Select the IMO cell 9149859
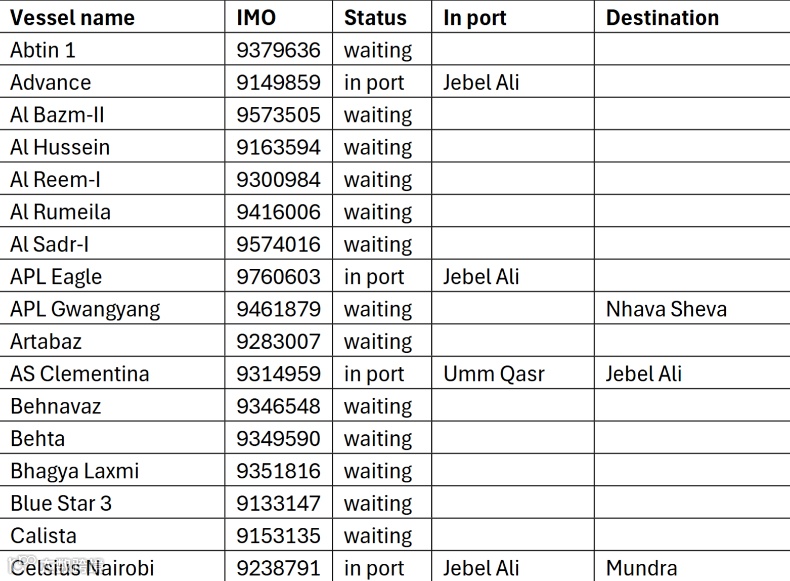This screenshot has height=581, width=790. pyautogui.click(x=278, y=83)
